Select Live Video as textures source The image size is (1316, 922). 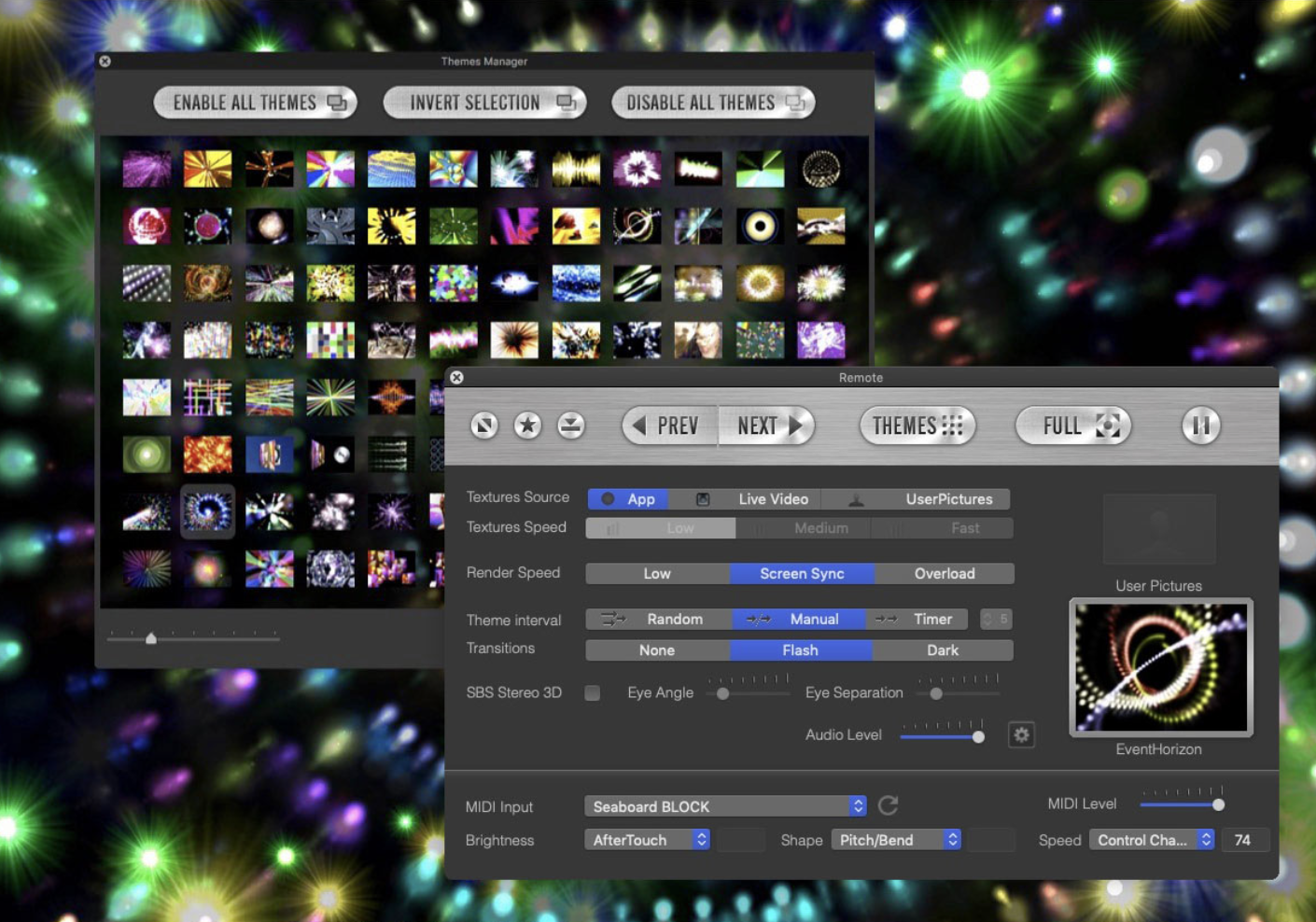(773, 498)
